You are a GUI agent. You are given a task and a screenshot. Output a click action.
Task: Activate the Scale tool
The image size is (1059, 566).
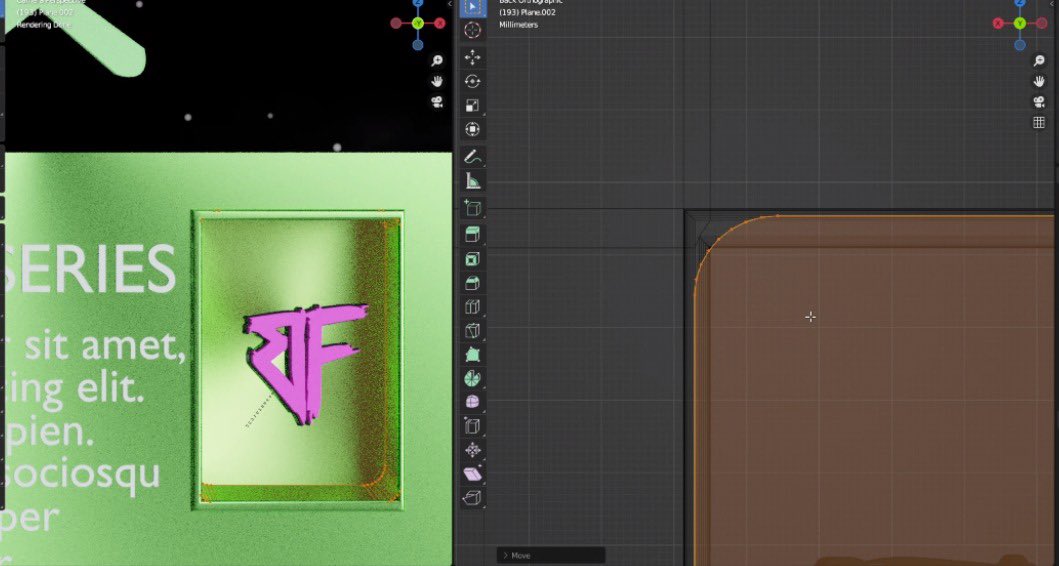pyautogui.click(x=472, y=105)
